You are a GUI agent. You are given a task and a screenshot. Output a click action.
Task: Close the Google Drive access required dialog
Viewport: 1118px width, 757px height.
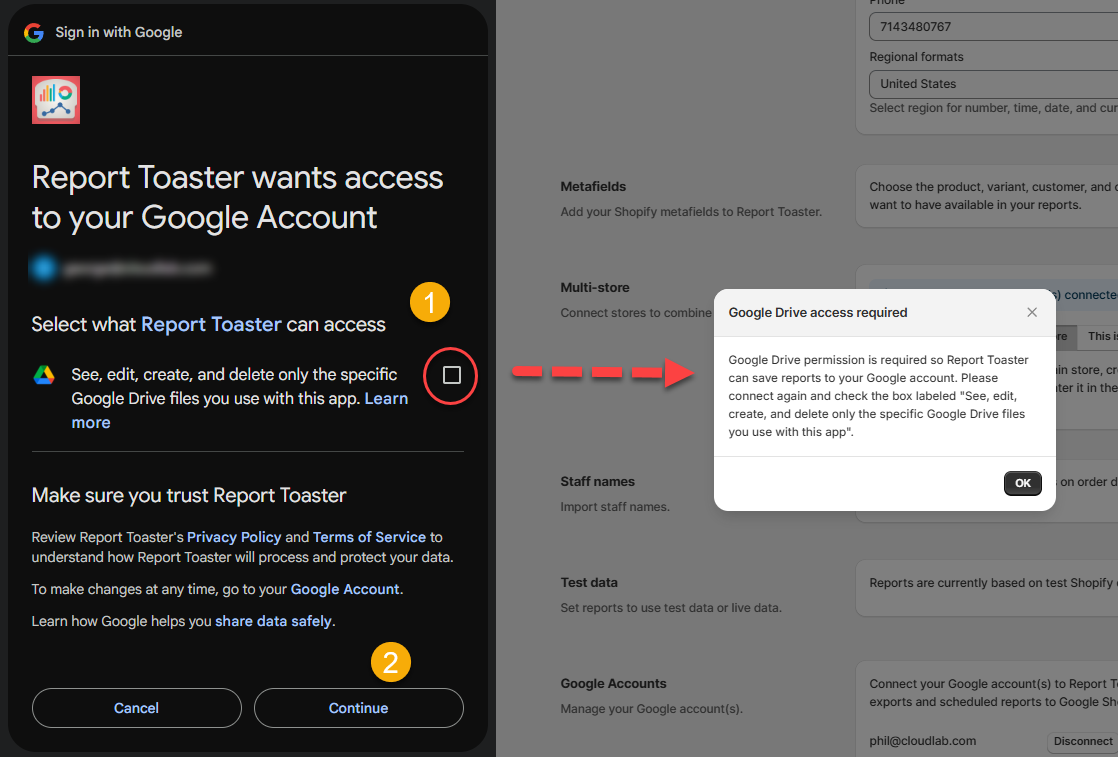point(1032,312)
